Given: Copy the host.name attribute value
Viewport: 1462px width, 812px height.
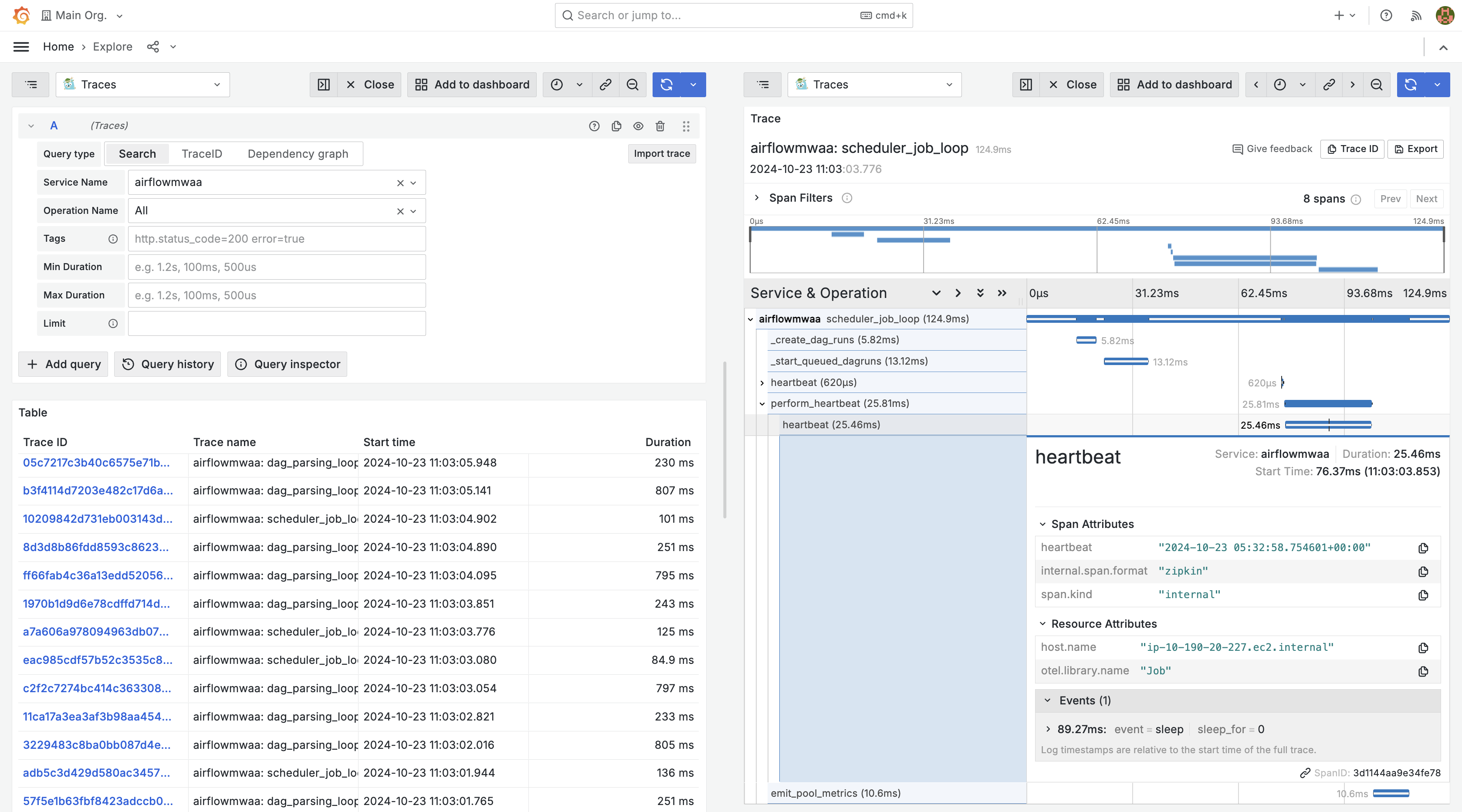Looking at the screenshot, I should [1423, 648].
